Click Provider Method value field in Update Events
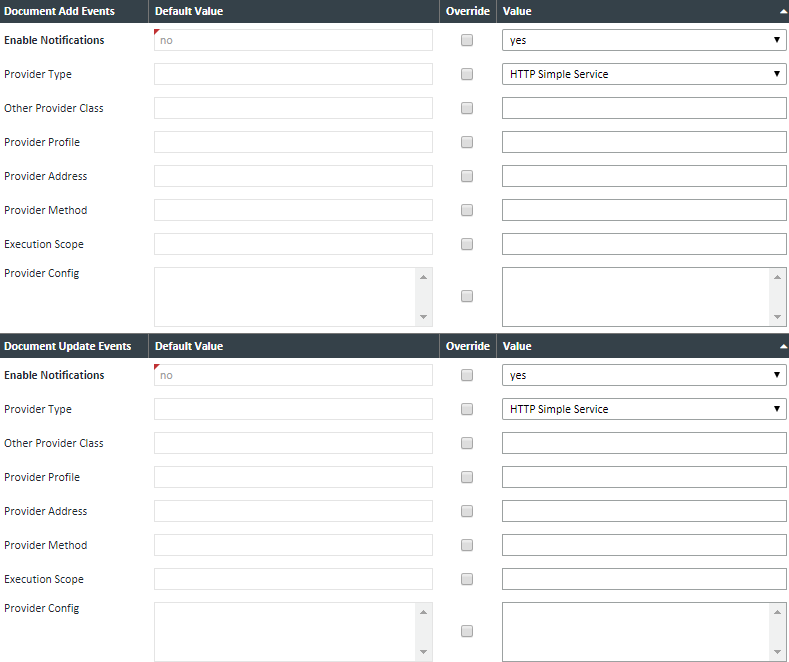This screenshot has width=789, height=662. point(643,545)
